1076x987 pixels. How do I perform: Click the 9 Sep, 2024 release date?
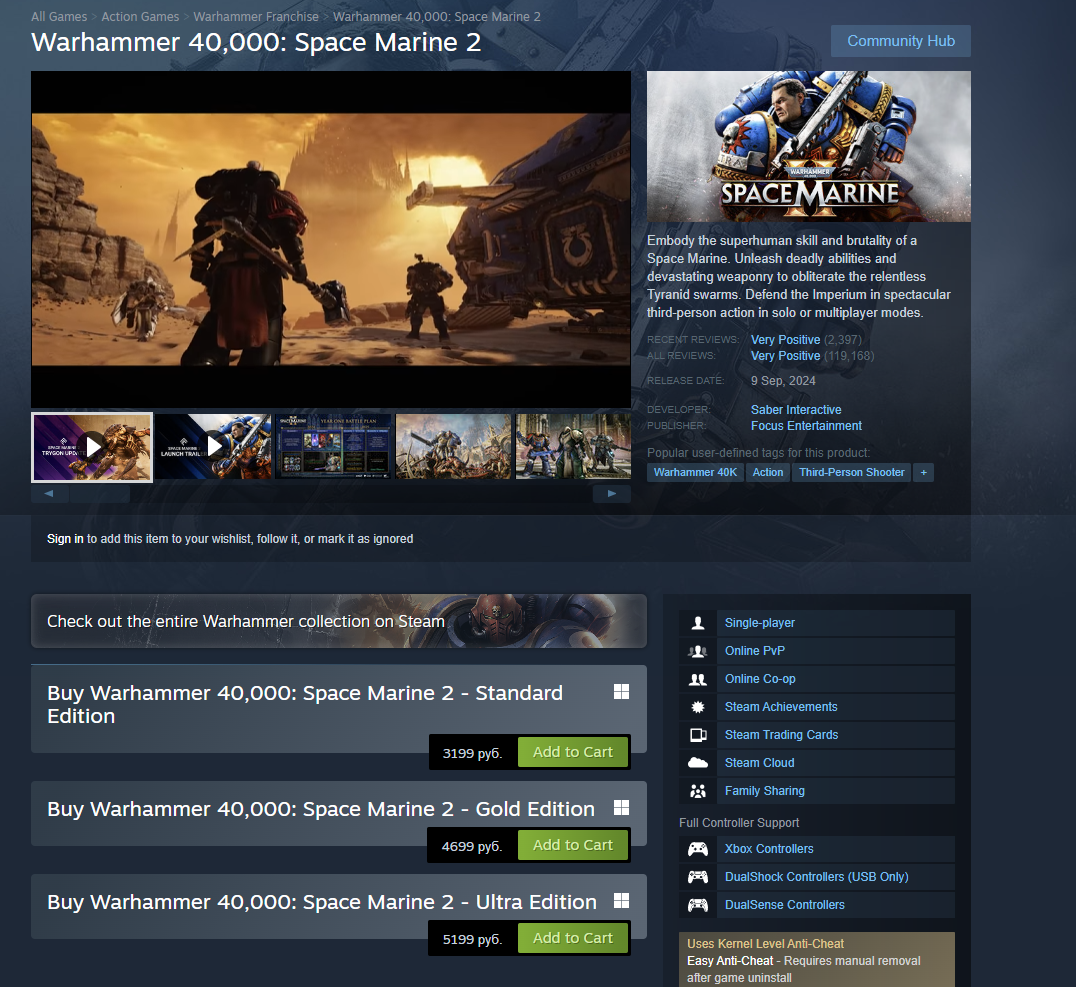click(783, 381)
